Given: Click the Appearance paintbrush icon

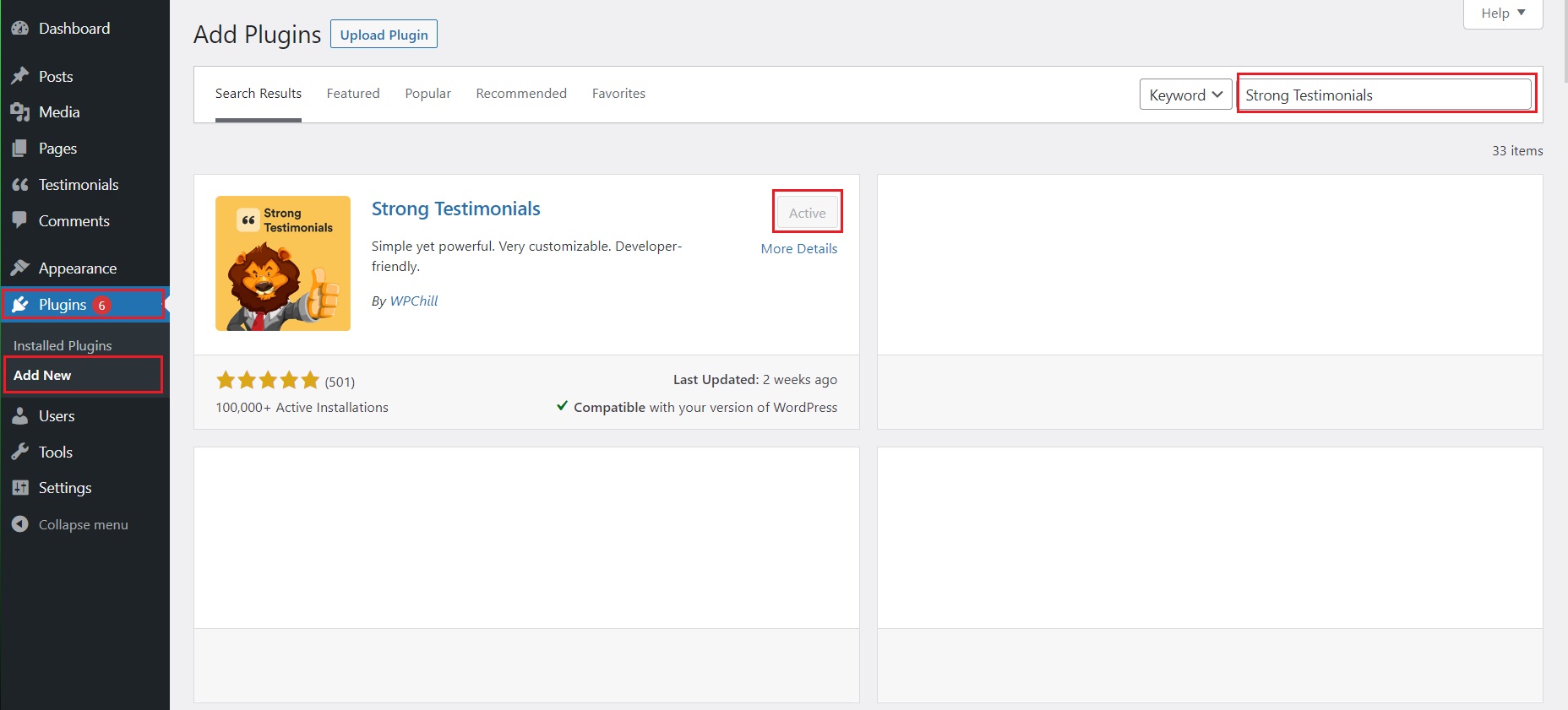Looking at the screenshot, I should [20, 268].
